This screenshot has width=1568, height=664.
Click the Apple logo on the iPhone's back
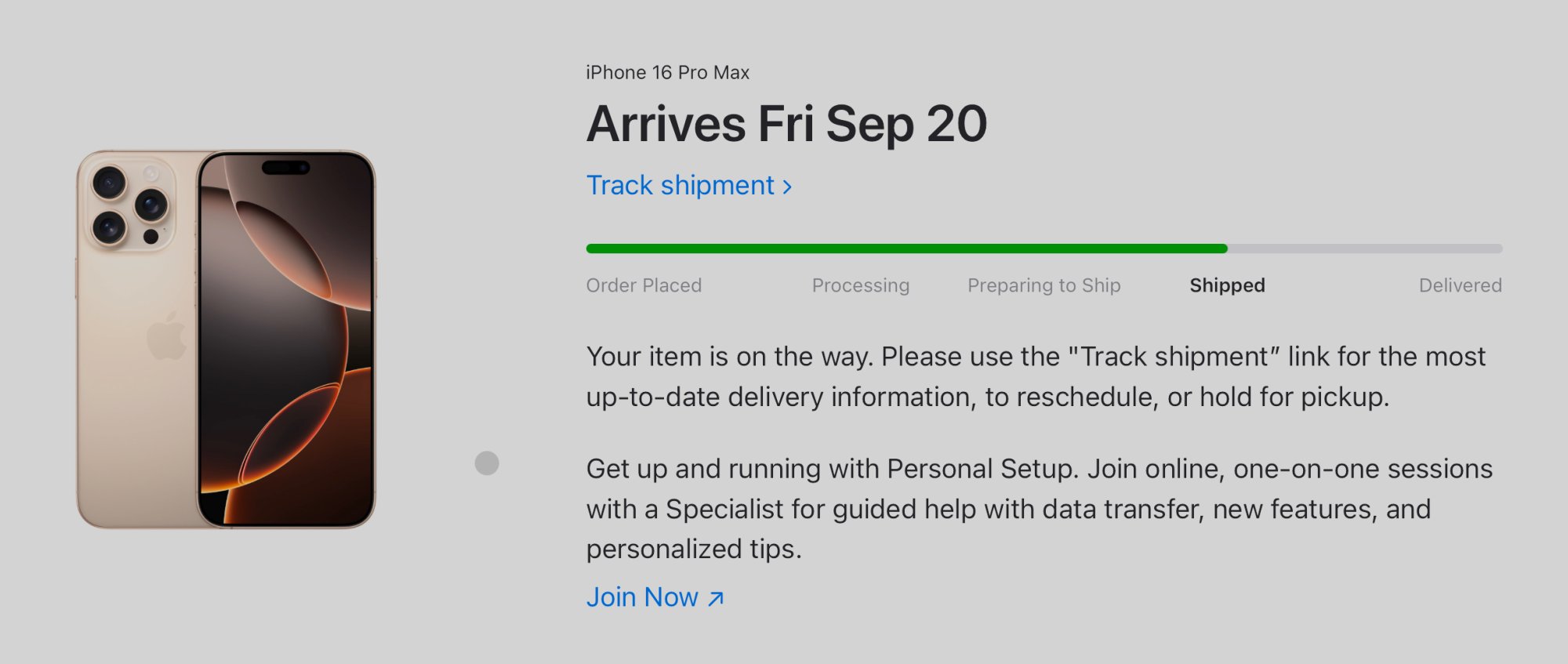[166, 336]
